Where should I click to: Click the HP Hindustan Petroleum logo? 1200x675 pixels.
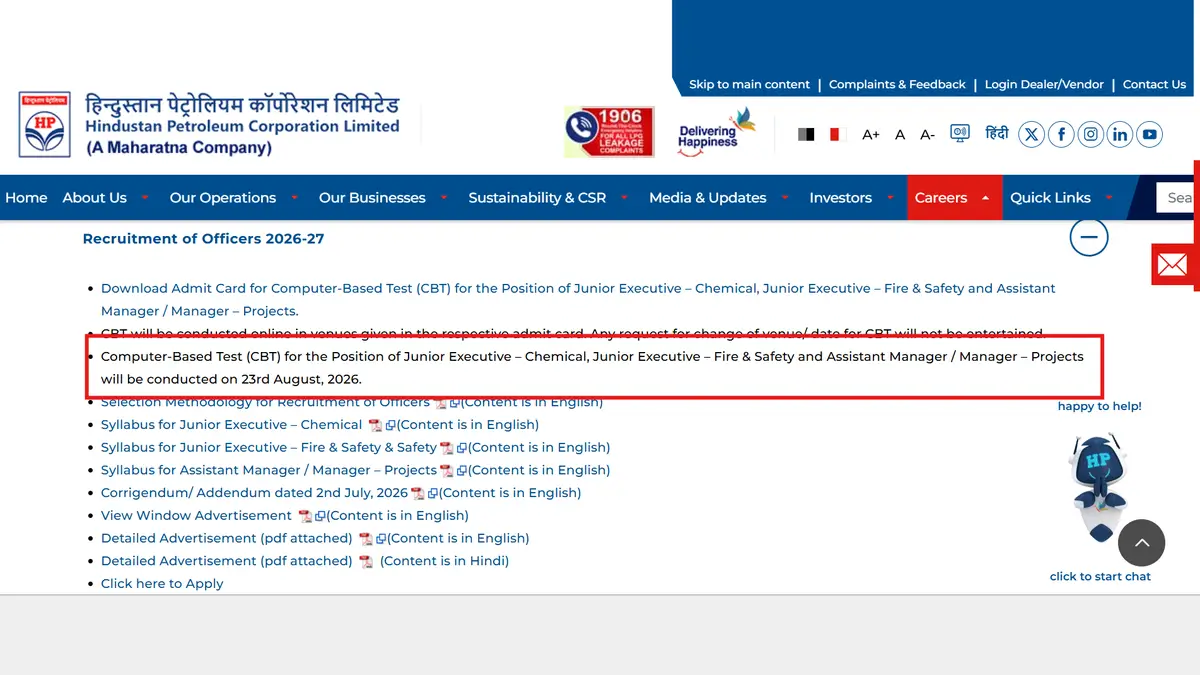click(46, 124)
